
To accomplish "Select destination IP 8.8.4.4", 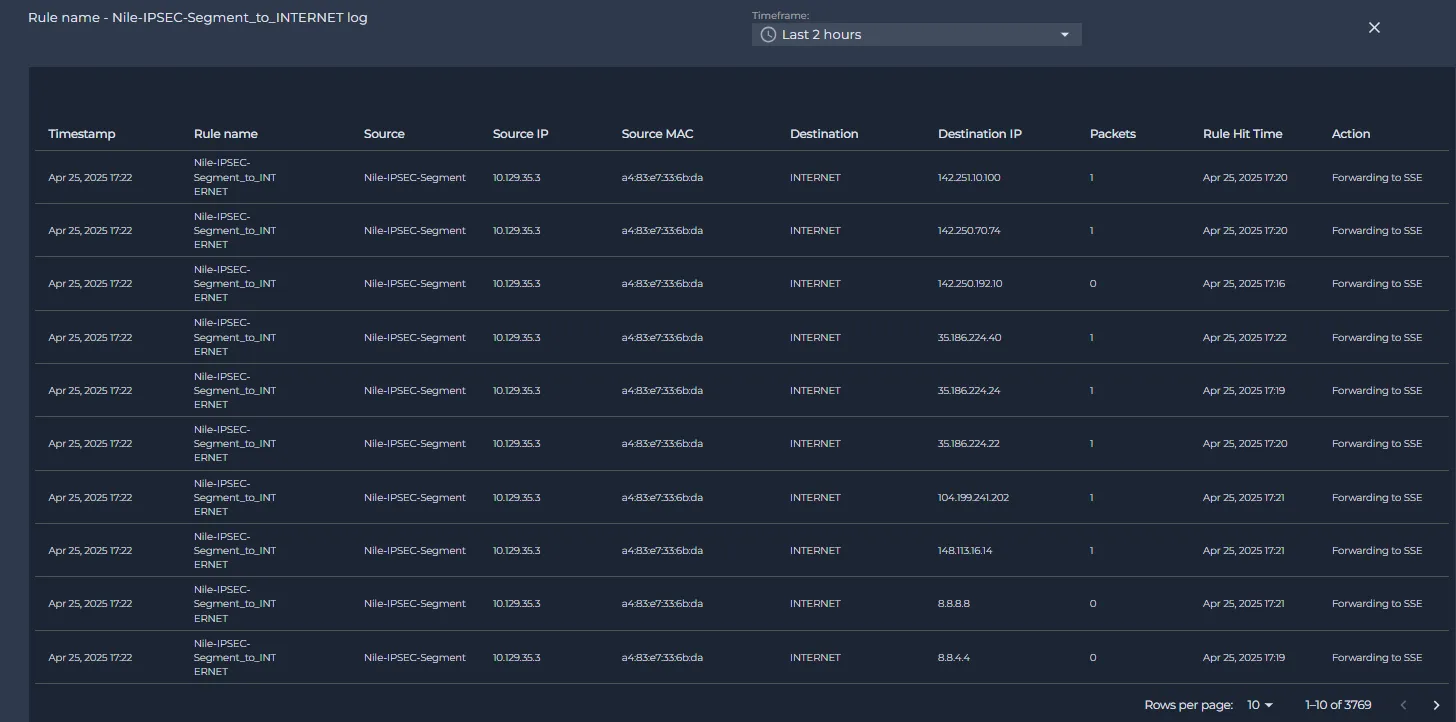I will pos(954,658).
